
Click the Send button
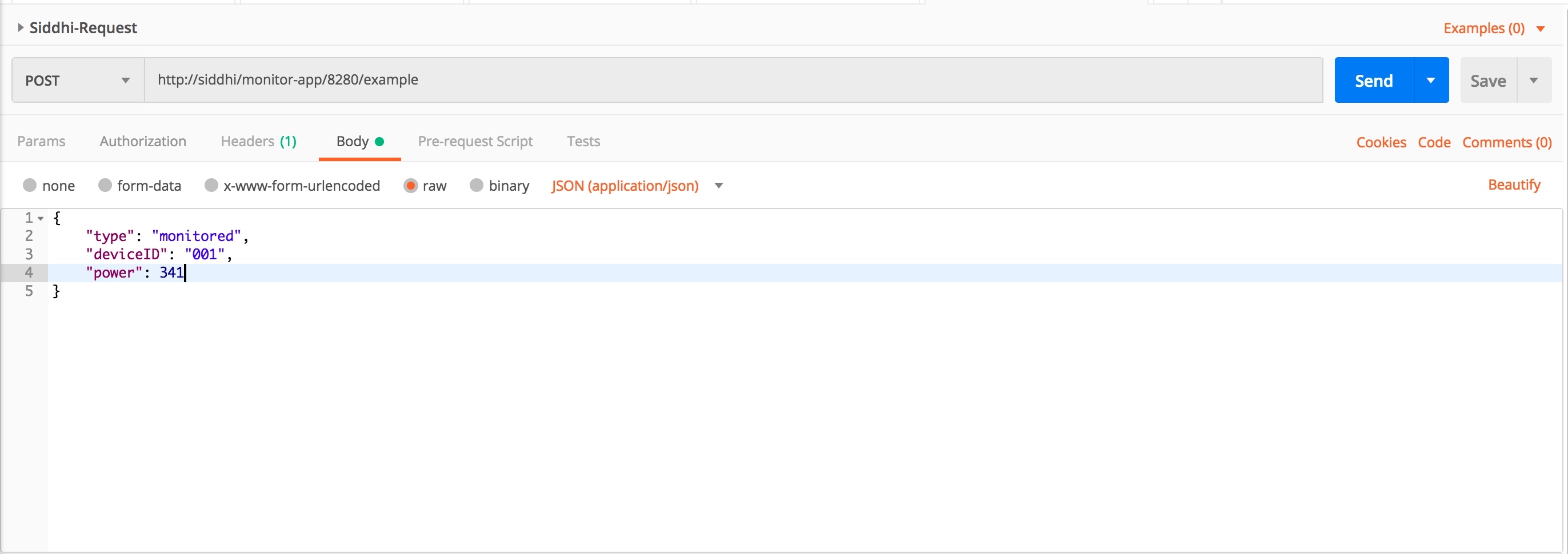point(1374,79)
